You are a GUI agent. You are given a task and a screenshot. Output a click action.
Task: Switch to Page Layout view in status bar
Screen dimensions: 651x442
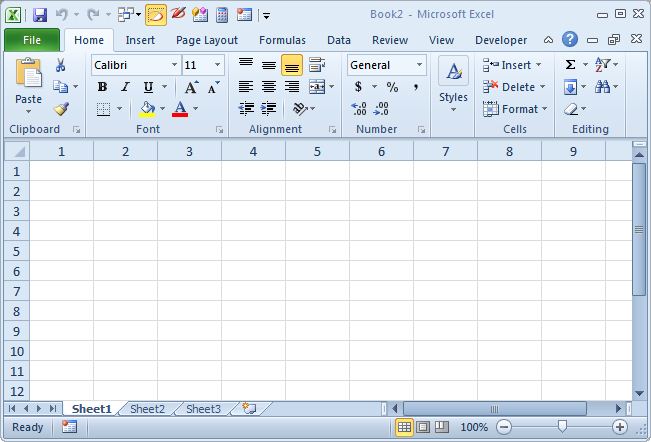(423, 427)
